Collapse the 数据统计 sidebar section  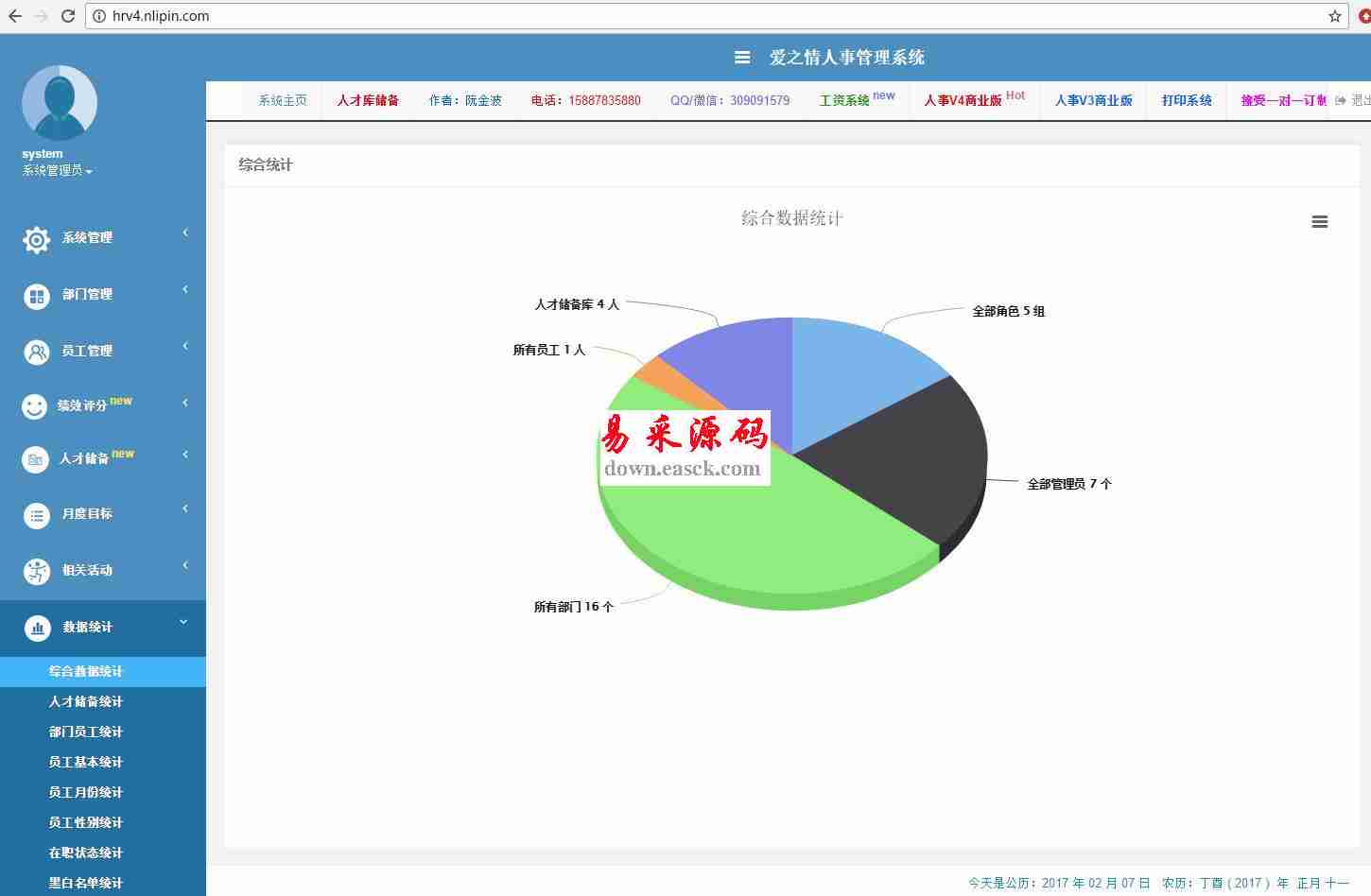(102, 627)
